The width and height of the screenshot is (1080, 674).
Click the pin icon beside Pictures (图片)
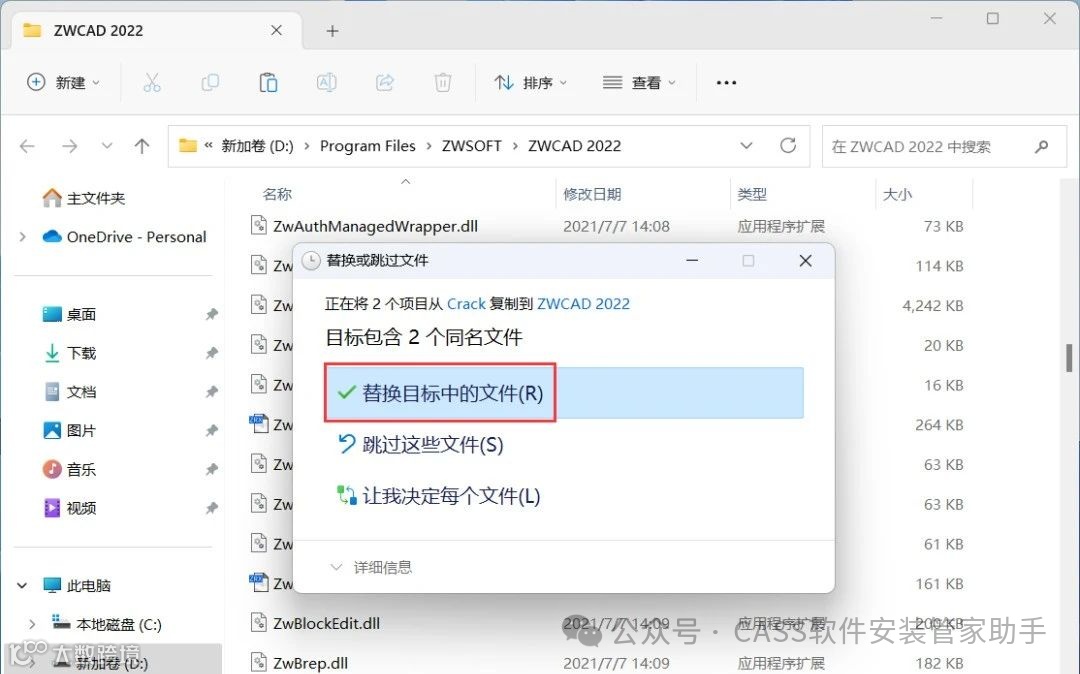coord(211,431)
